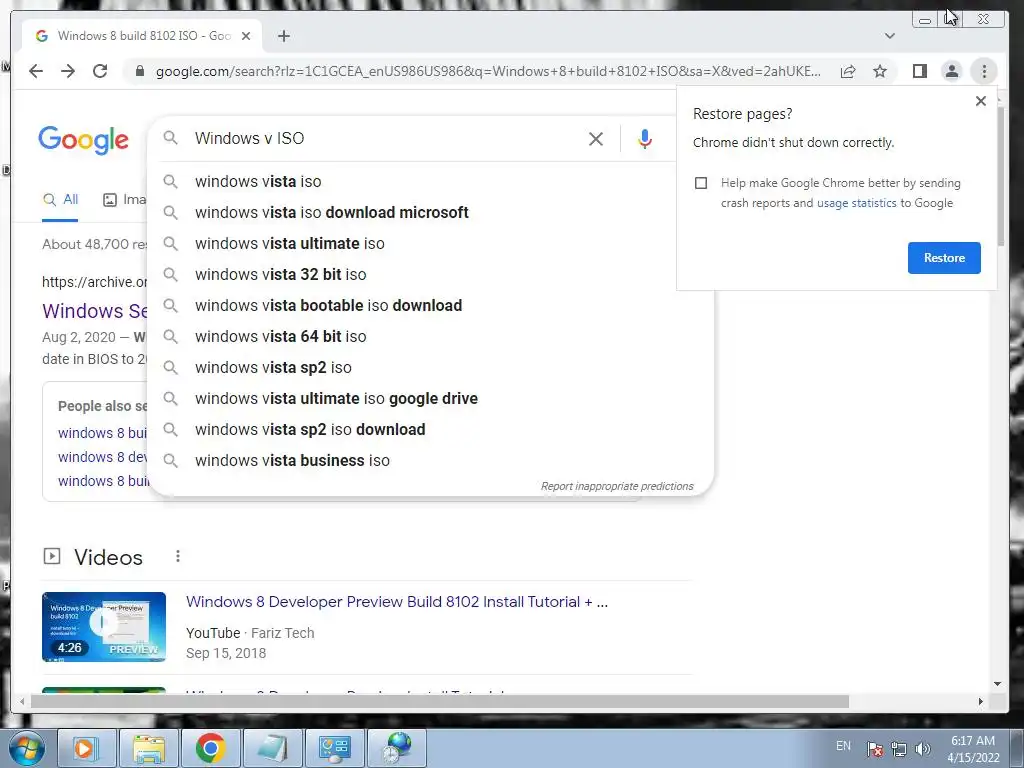Click the Google logo

pos(84,140)
